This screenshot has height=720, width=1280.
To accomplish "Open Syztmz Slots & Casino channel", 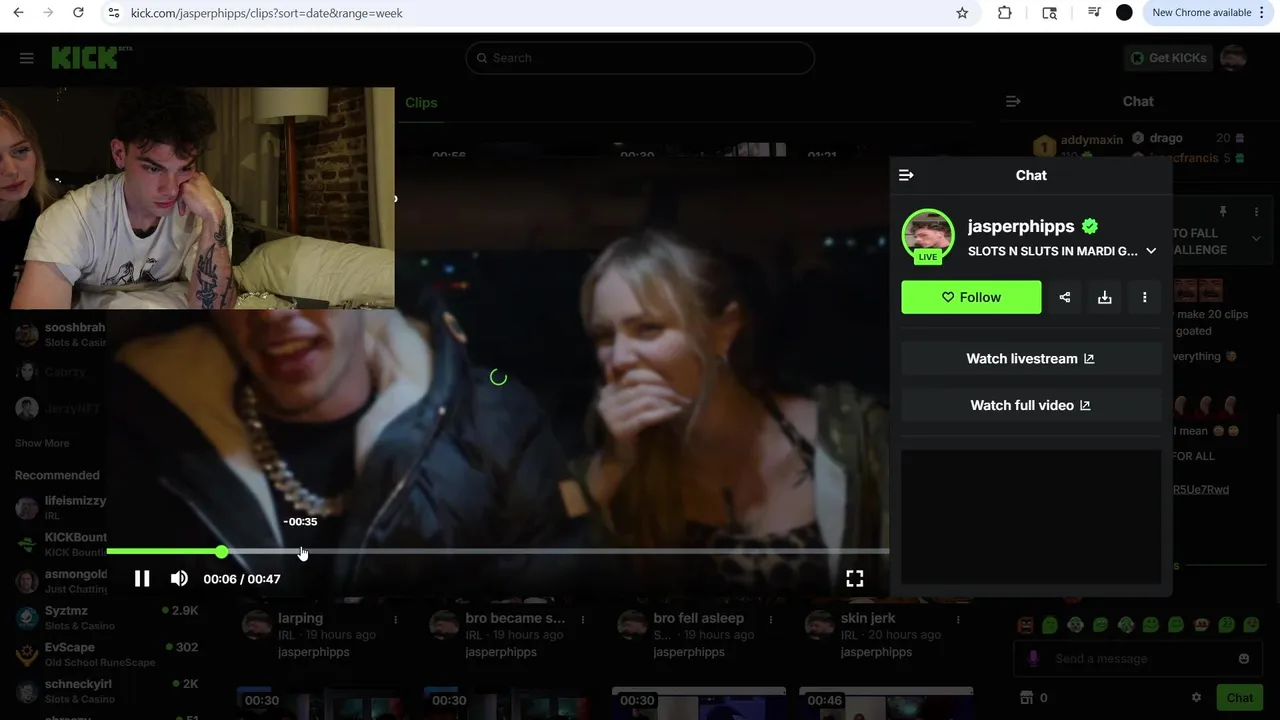I will (x=108, y=617).
